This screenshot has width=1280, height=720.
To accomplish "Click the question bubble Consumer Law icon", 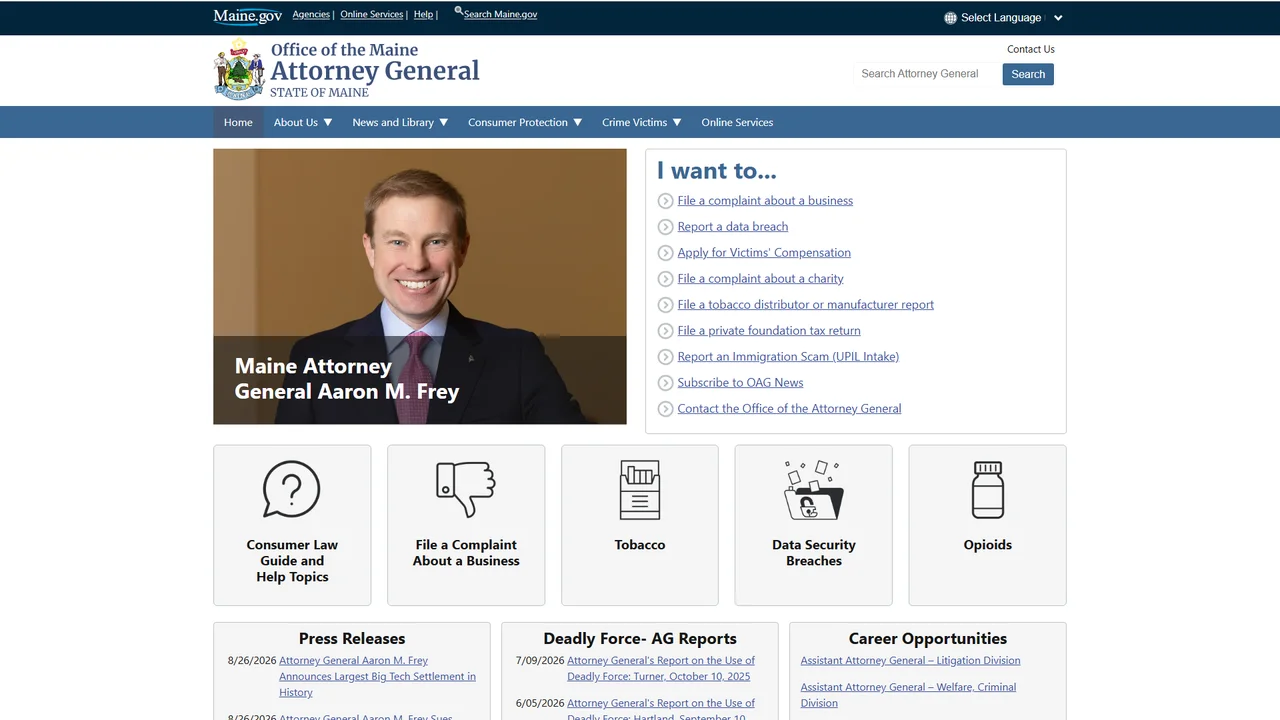I will point(292,490).
